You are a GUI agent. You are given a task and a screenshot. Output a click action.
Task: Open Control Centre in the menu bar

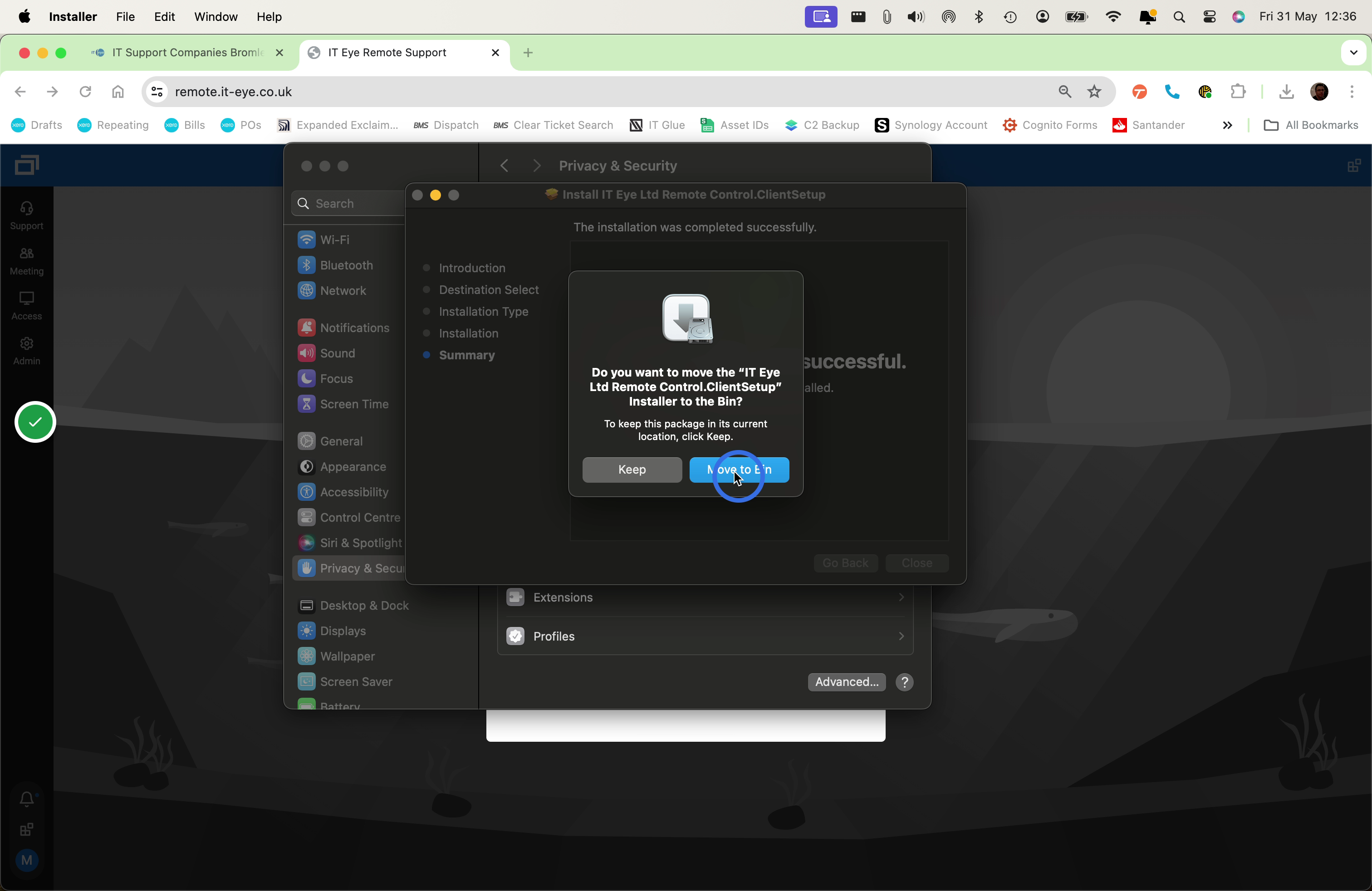1210,17
